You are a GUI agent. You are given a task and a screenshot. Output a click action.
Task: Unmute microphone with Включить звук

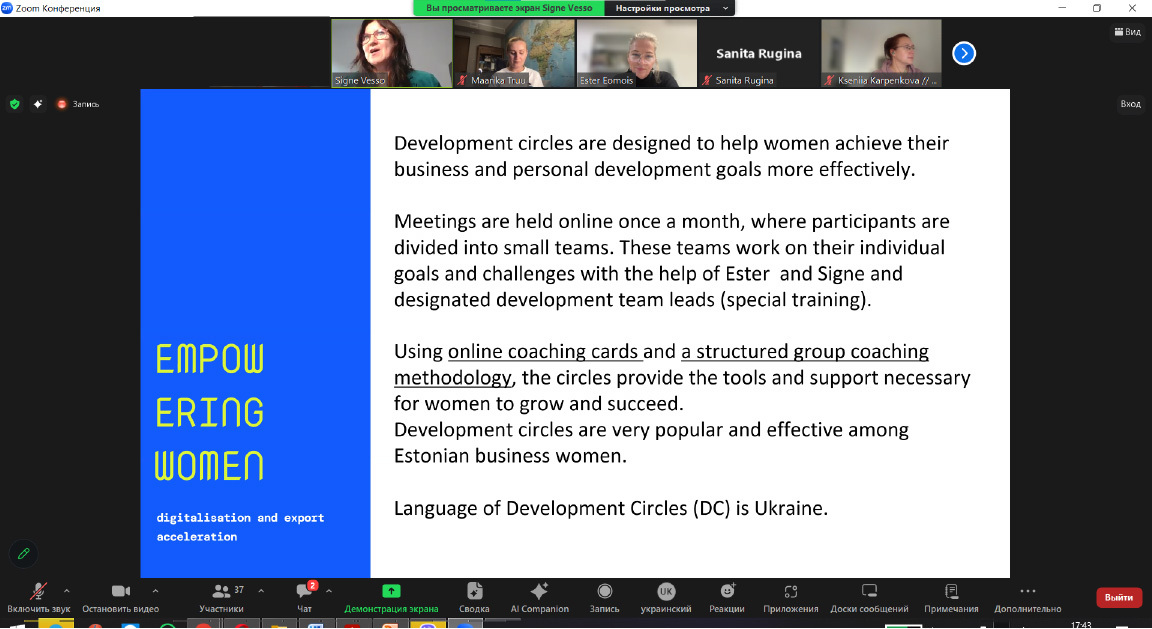[38, 598]
